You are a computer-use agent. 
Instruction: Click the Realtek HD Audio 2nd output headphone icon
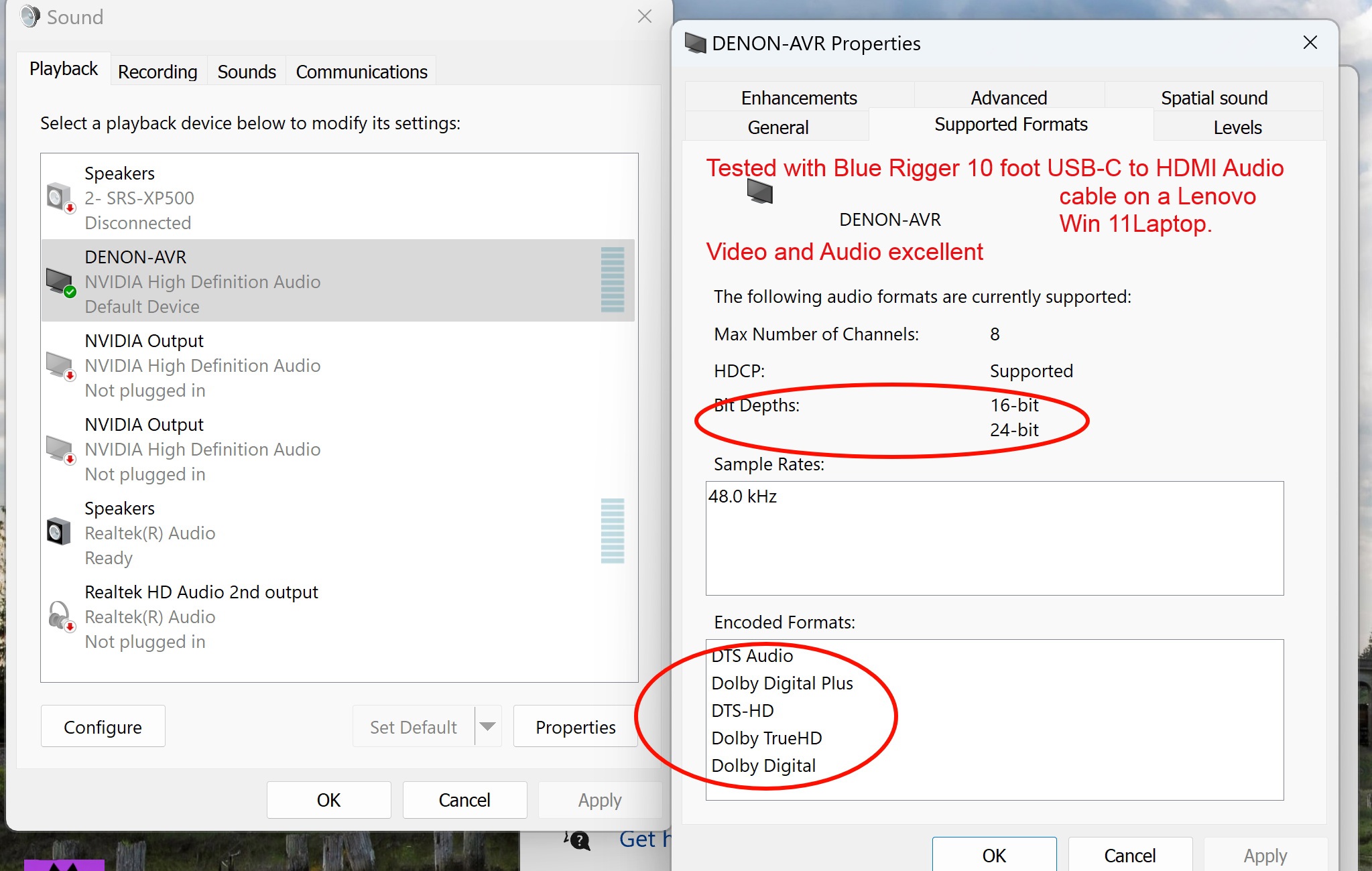[60, 616]
